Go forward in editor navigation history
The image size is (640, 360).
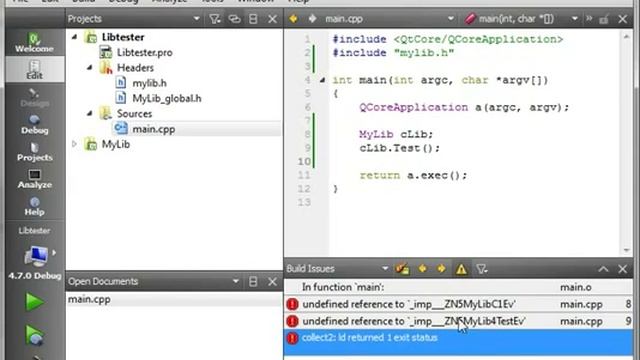312,19
